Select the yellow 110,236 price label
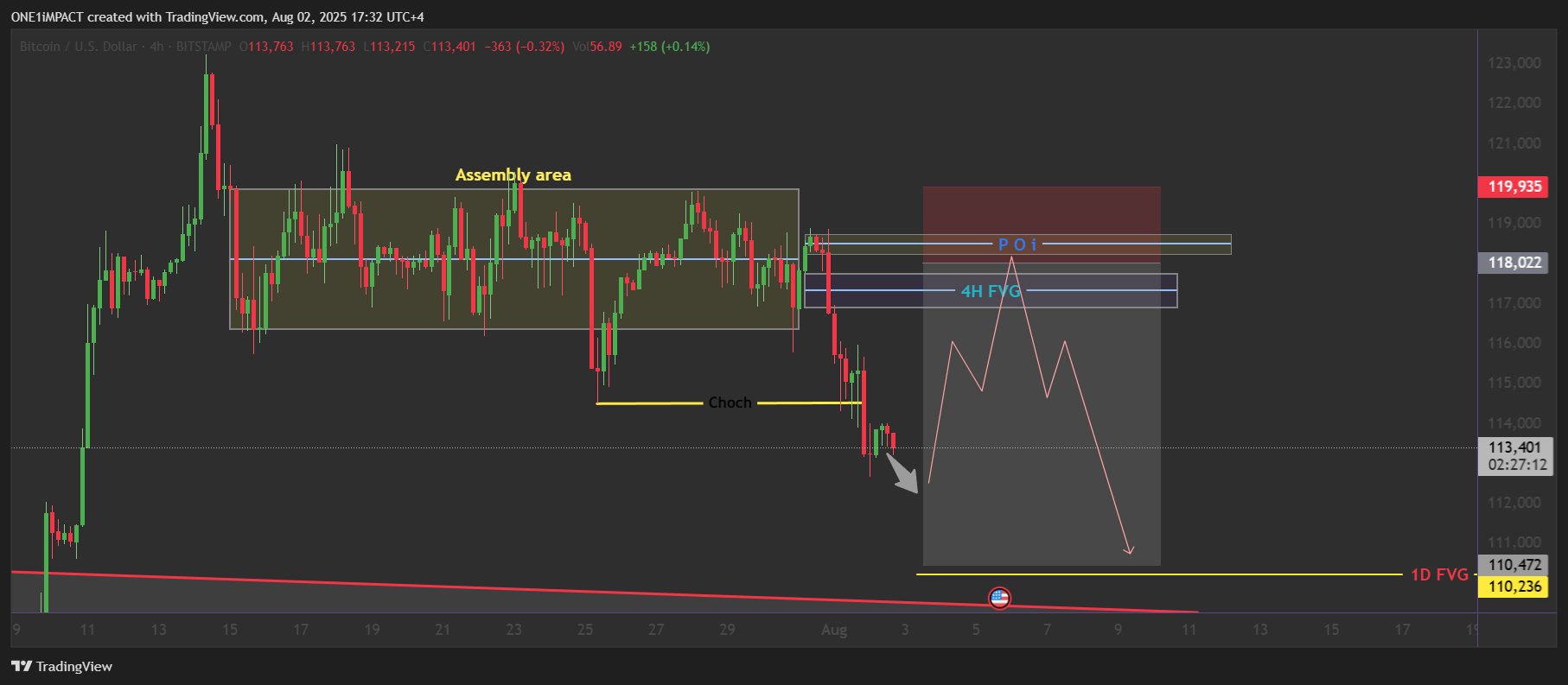This screenshot has width=1568, height=685. click(1514, 587)
